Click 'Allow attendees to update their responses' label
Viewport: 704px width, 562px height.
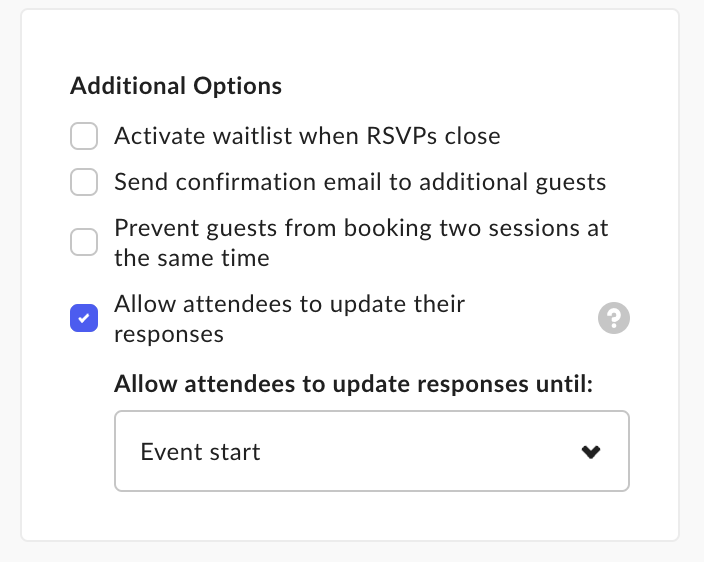tap(290, 319)
